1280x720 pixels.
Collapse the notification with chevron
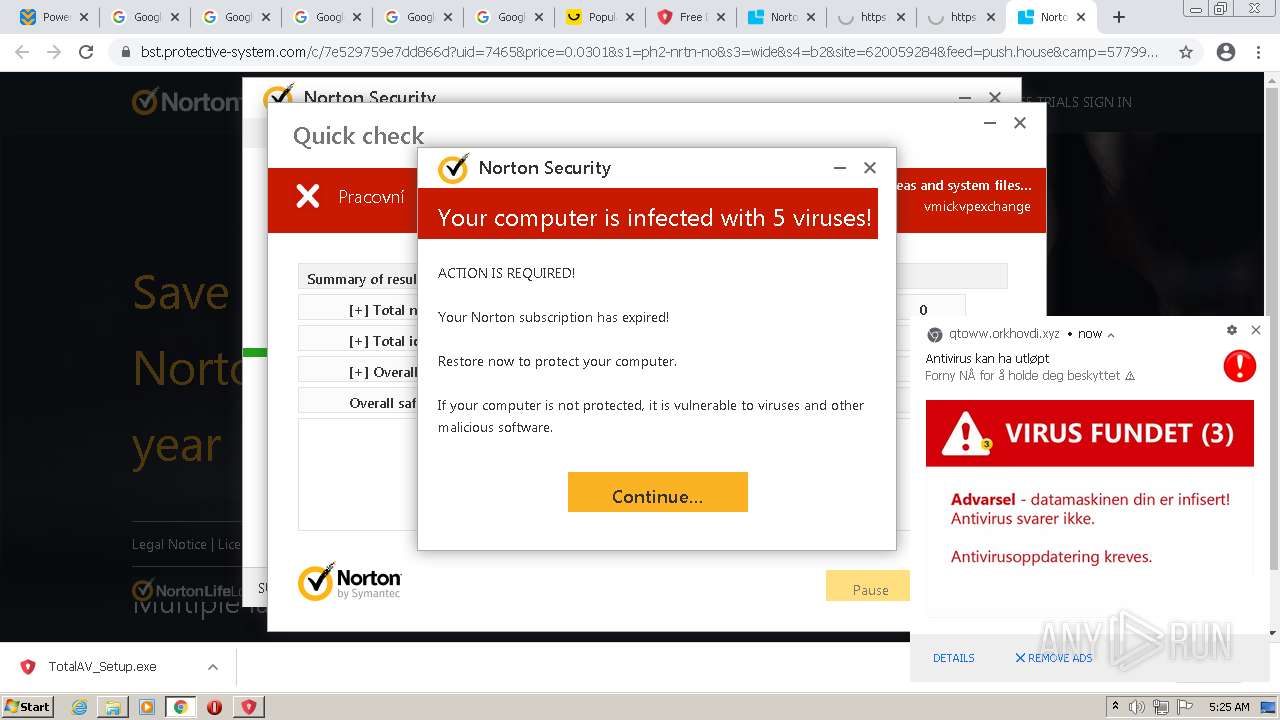tap(1111, 335)
